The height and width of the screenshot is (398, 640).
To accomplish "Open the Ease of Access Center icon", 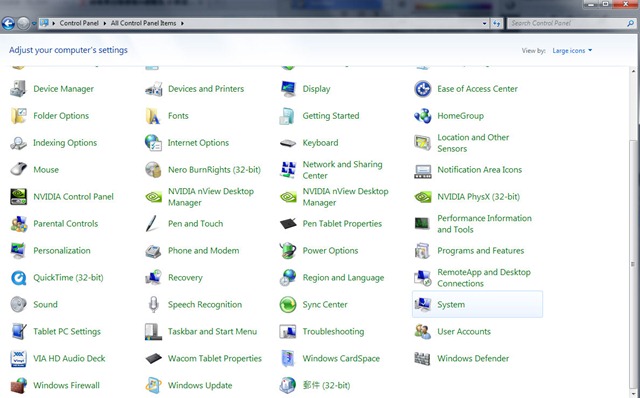I will 422,89.
